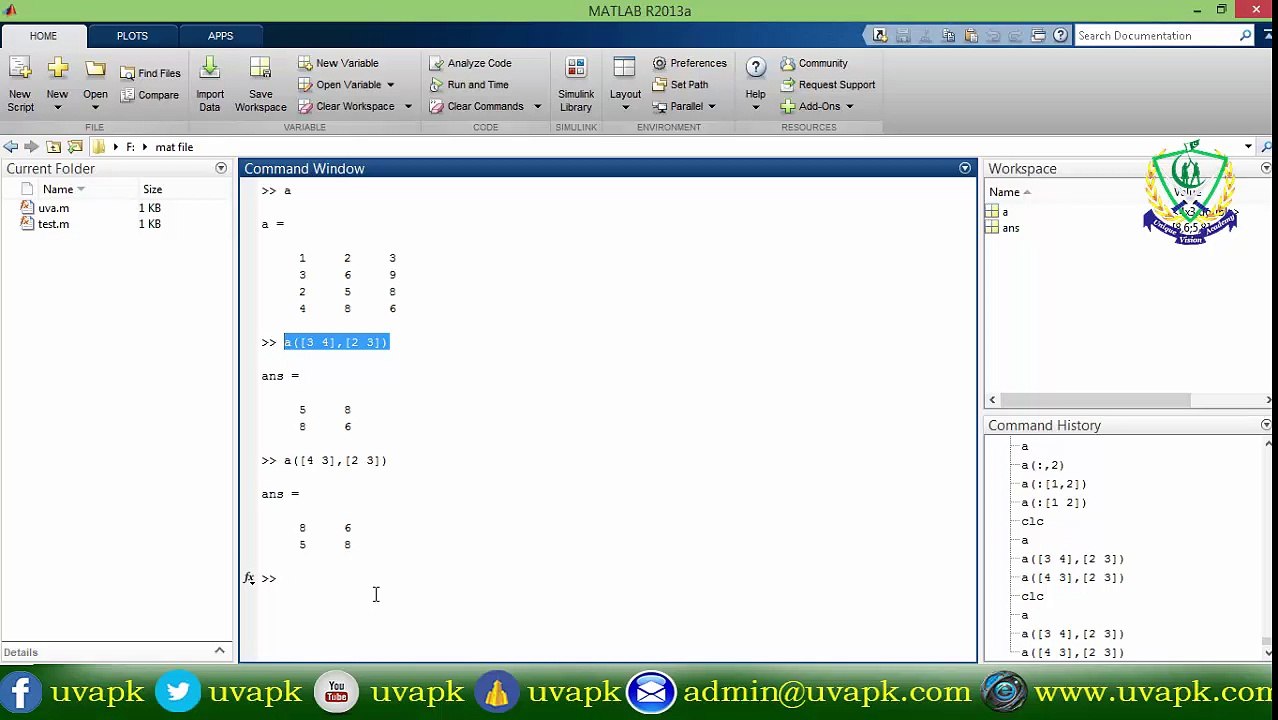
Task: Run Analyze Code
Action: click(471, 63)
